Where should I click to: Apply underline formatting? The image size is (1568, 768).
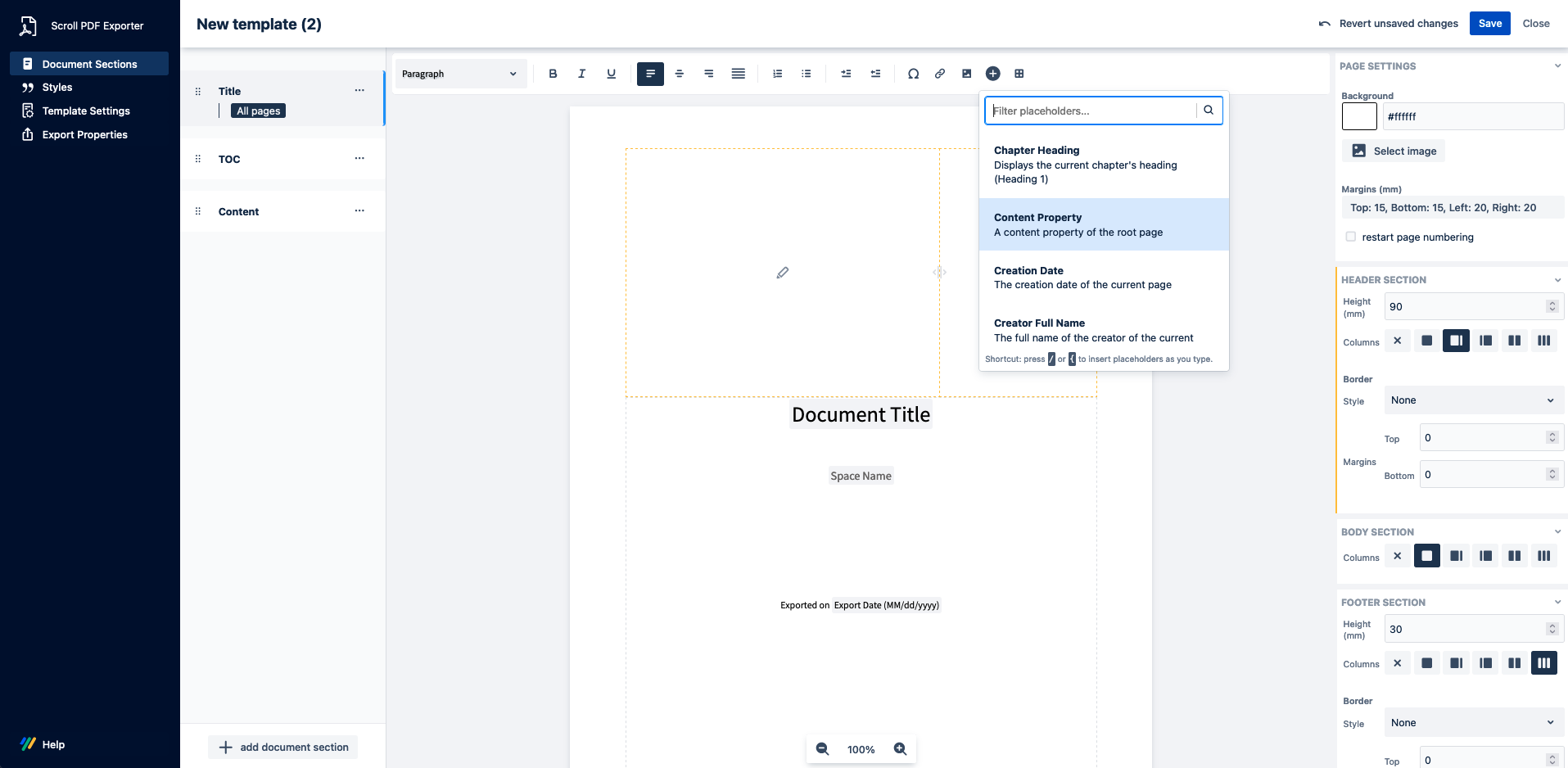(611, 74)
